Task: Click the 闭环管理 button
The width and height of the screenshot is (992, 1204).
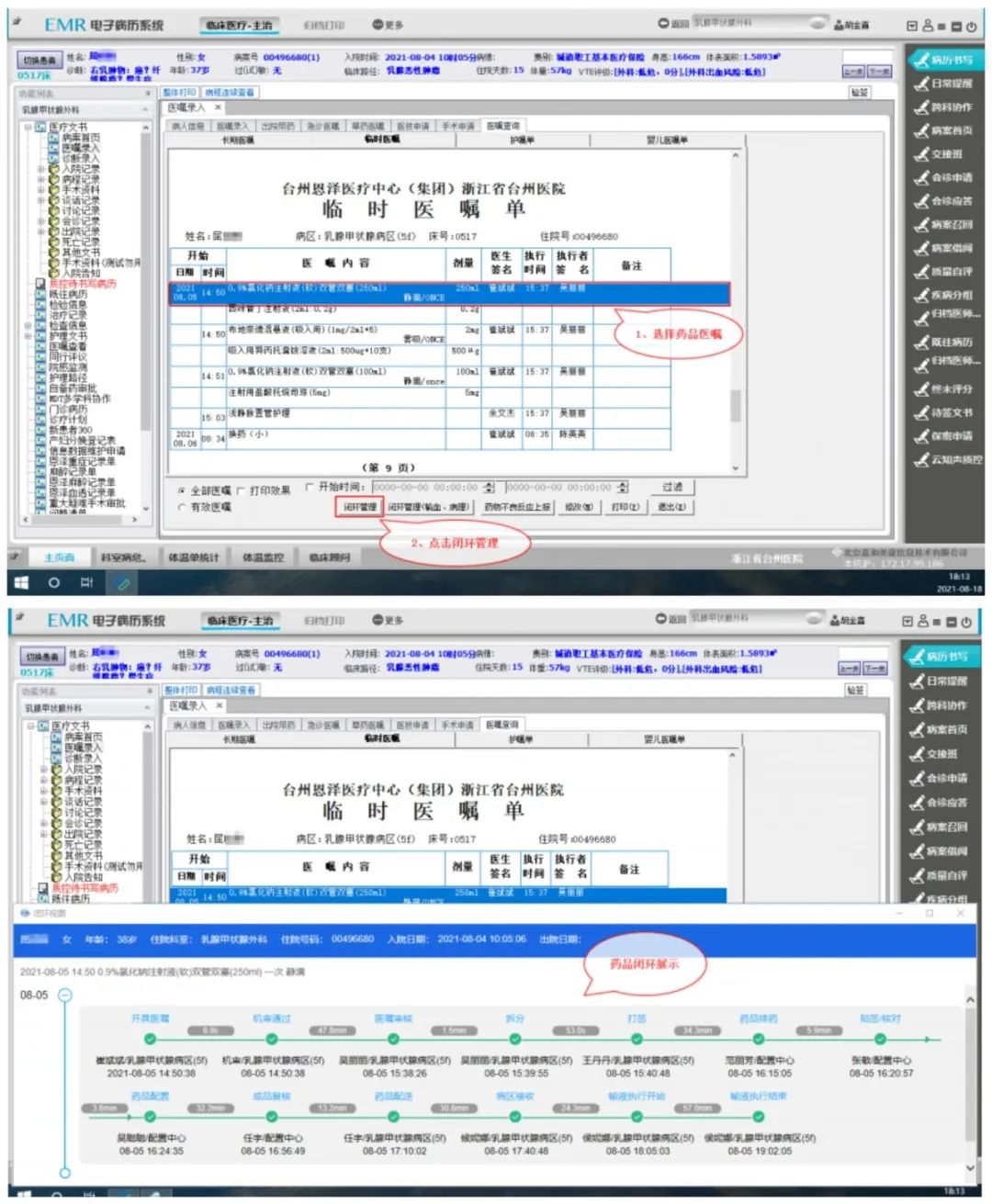Action: (359, 507)
